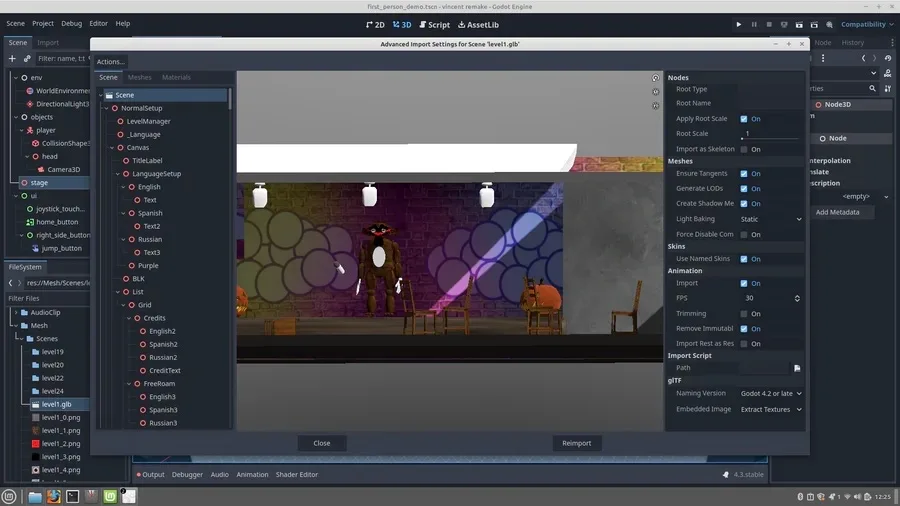Open the Inspector three-dot options menu

click(x=823, y=58)
